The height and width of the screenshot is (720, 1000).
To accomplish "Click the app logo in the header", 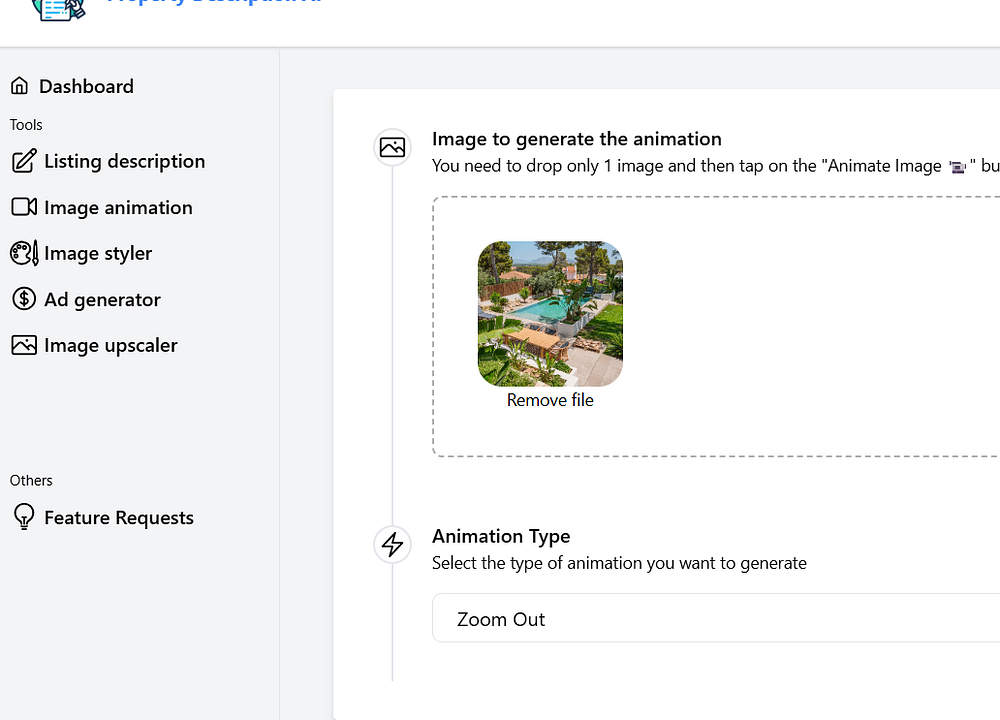I will [x=58, y=8].
